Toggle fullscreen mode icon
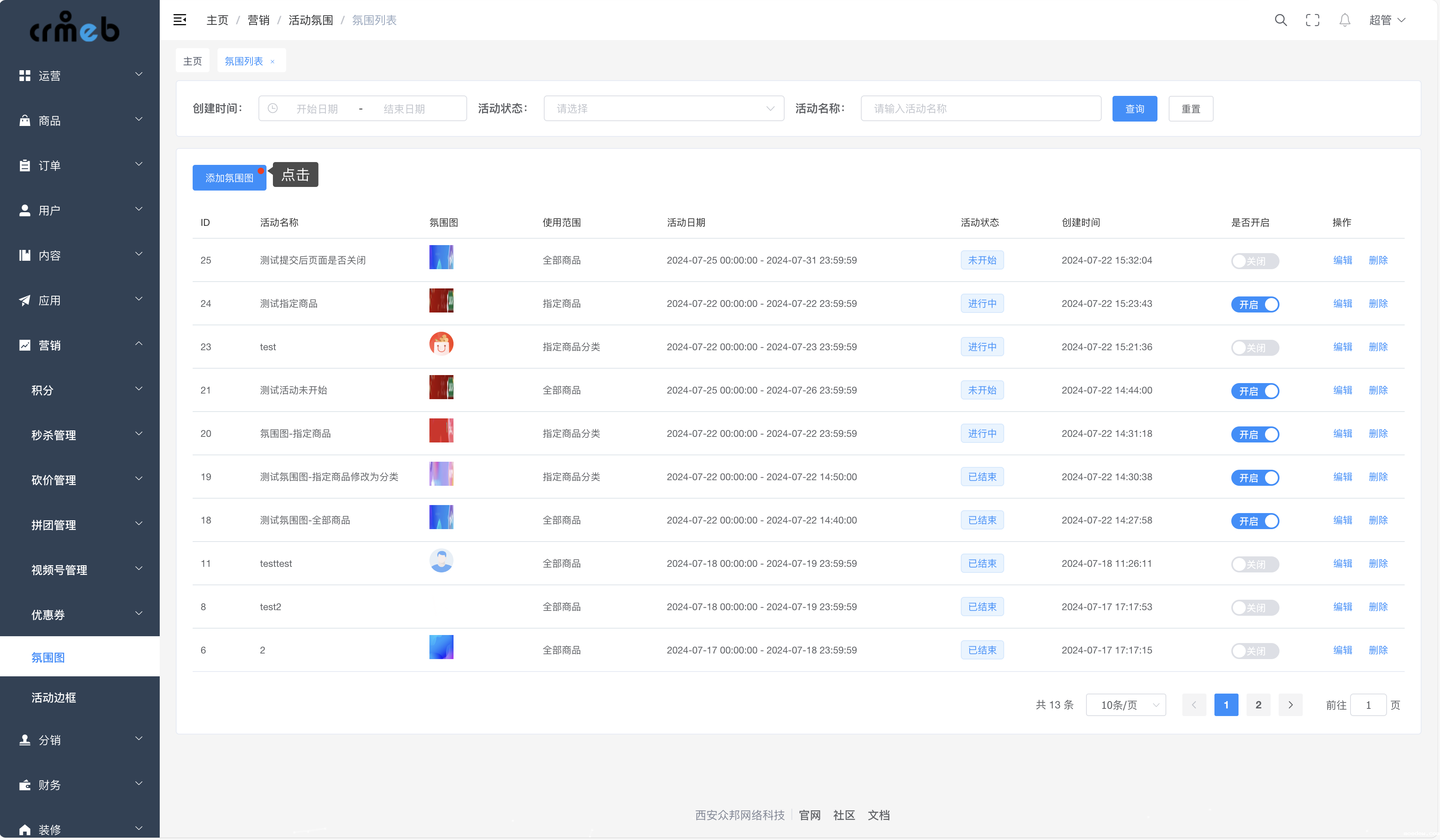This screenshot has width=1440, height=840. 1312,20
